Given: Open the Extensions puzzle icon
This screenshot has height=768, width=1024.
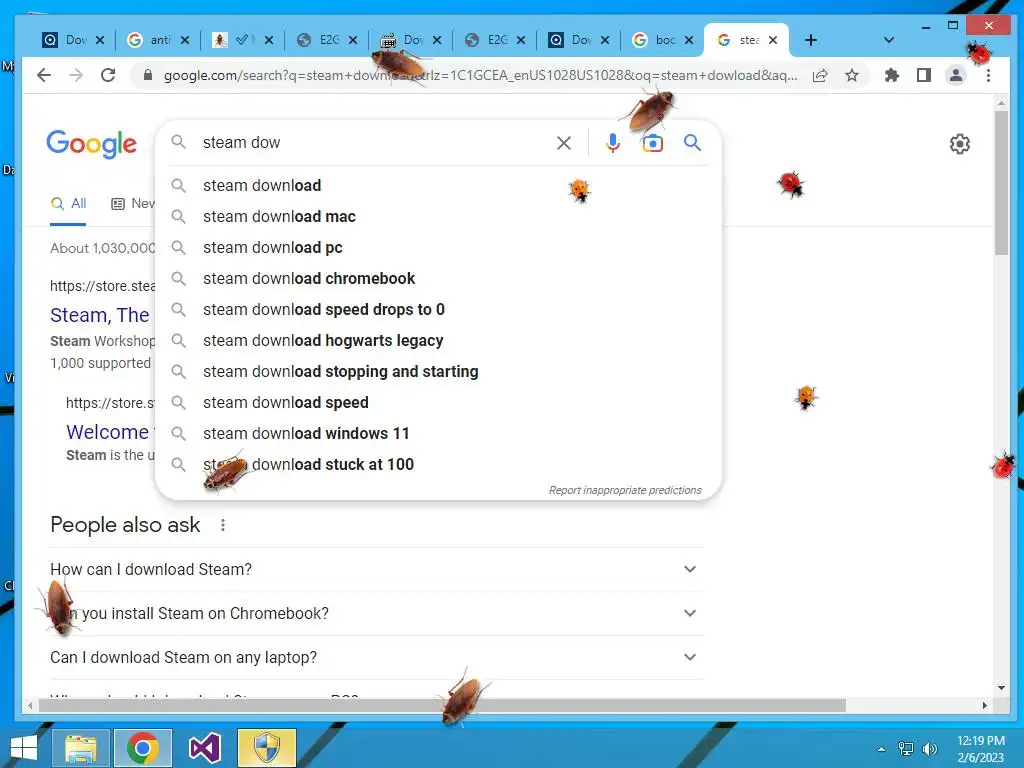Looking at the screenshot, I should [x=891, y=75].
